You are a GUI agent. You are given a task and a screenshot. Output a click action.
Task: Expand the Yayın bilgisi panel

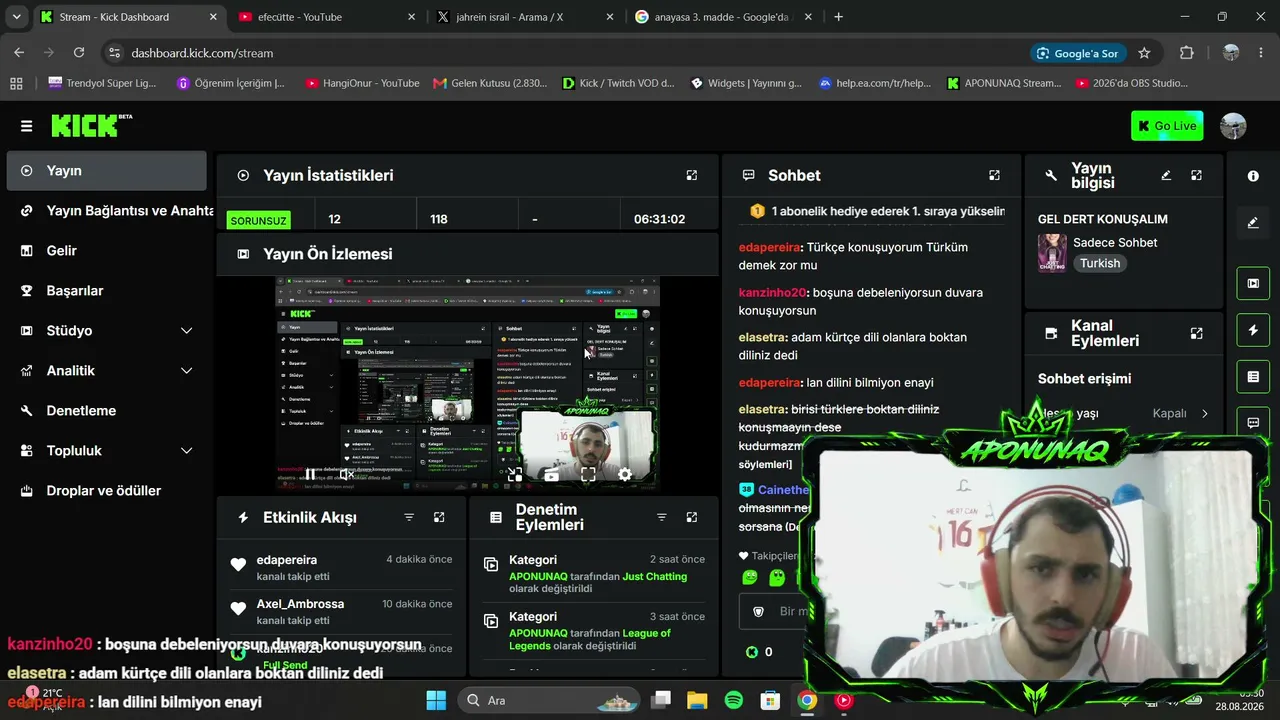[1196, 175]
